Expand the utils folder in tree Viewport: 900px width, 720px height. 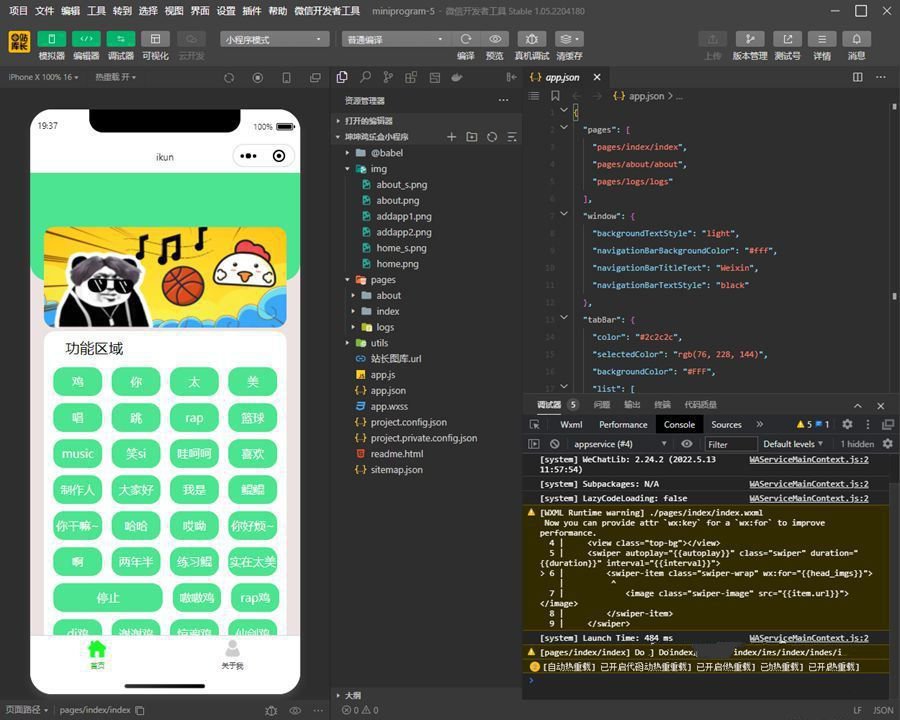click(x=378, y=343)
